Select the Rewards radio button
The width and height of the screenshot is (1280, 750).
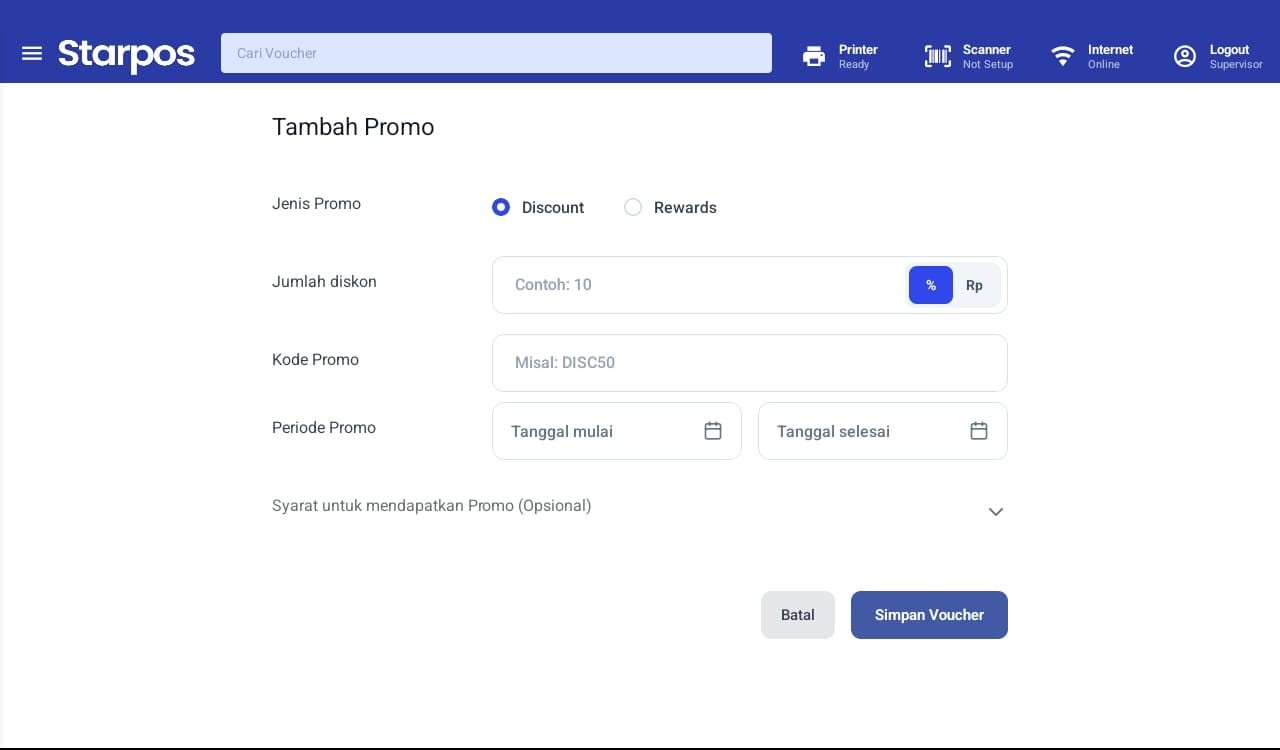pos(633,207)
